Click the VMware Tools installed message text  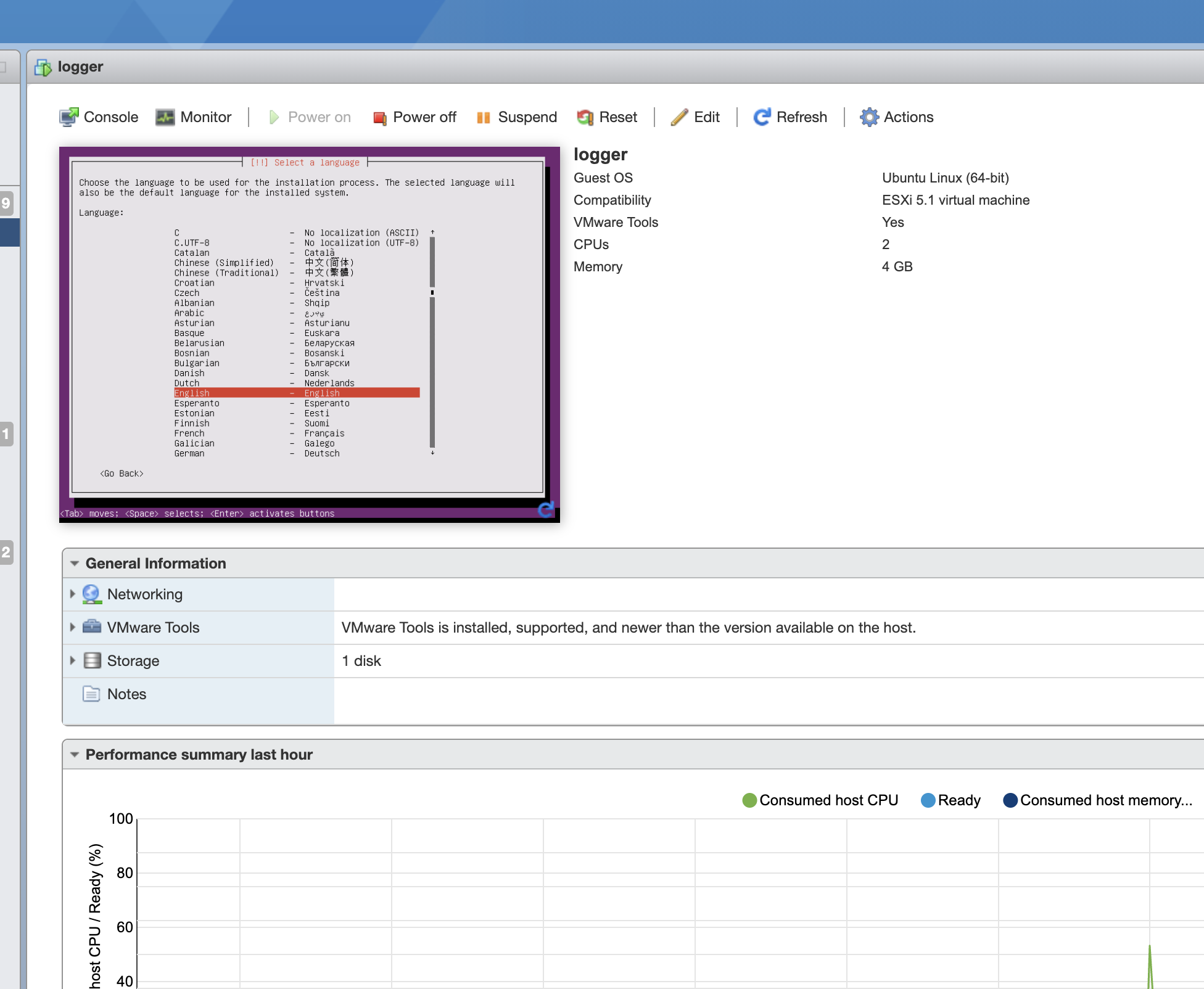point(629,627)
